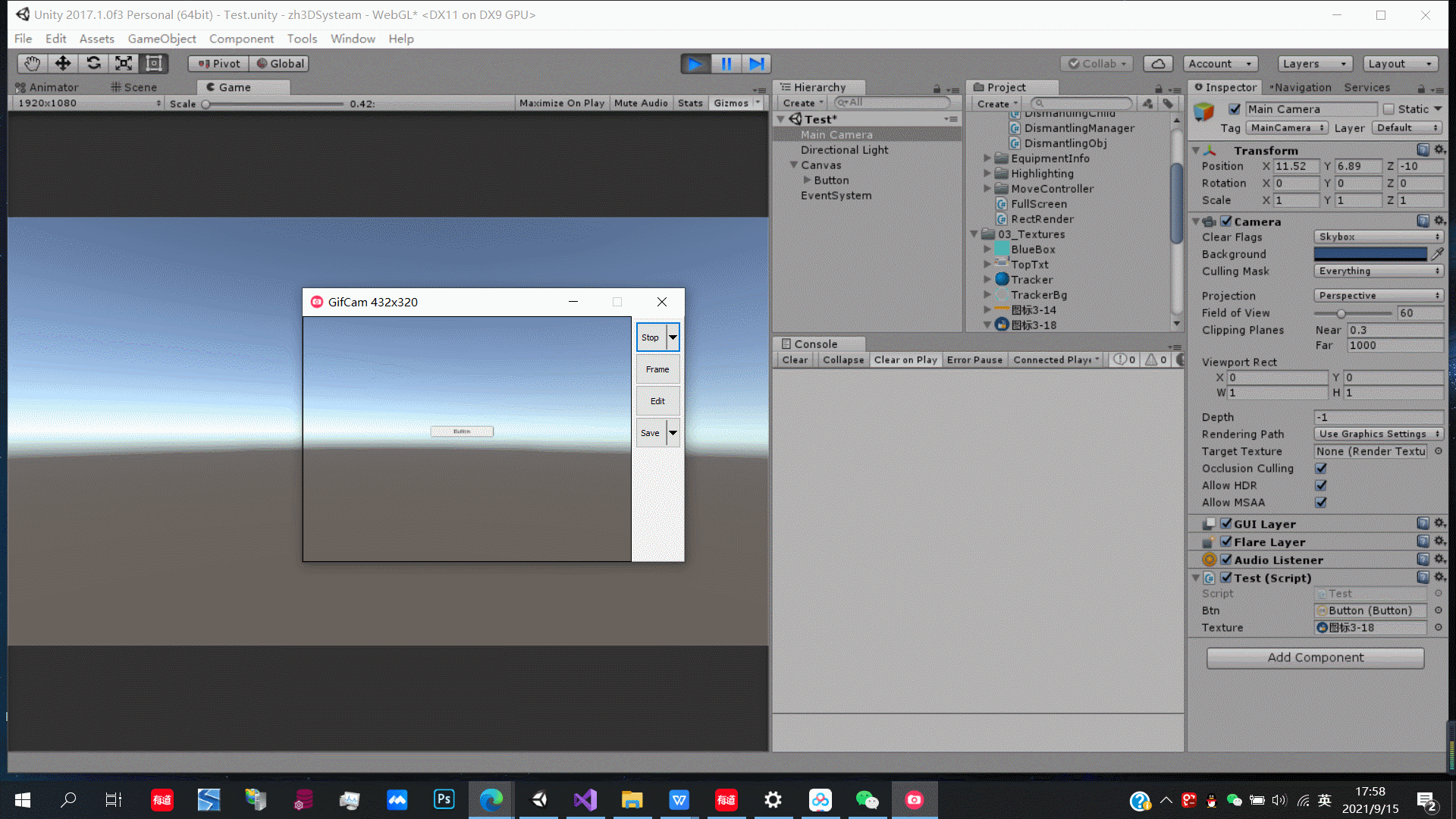Select the Rect Transform tool

tap(154, 64)
